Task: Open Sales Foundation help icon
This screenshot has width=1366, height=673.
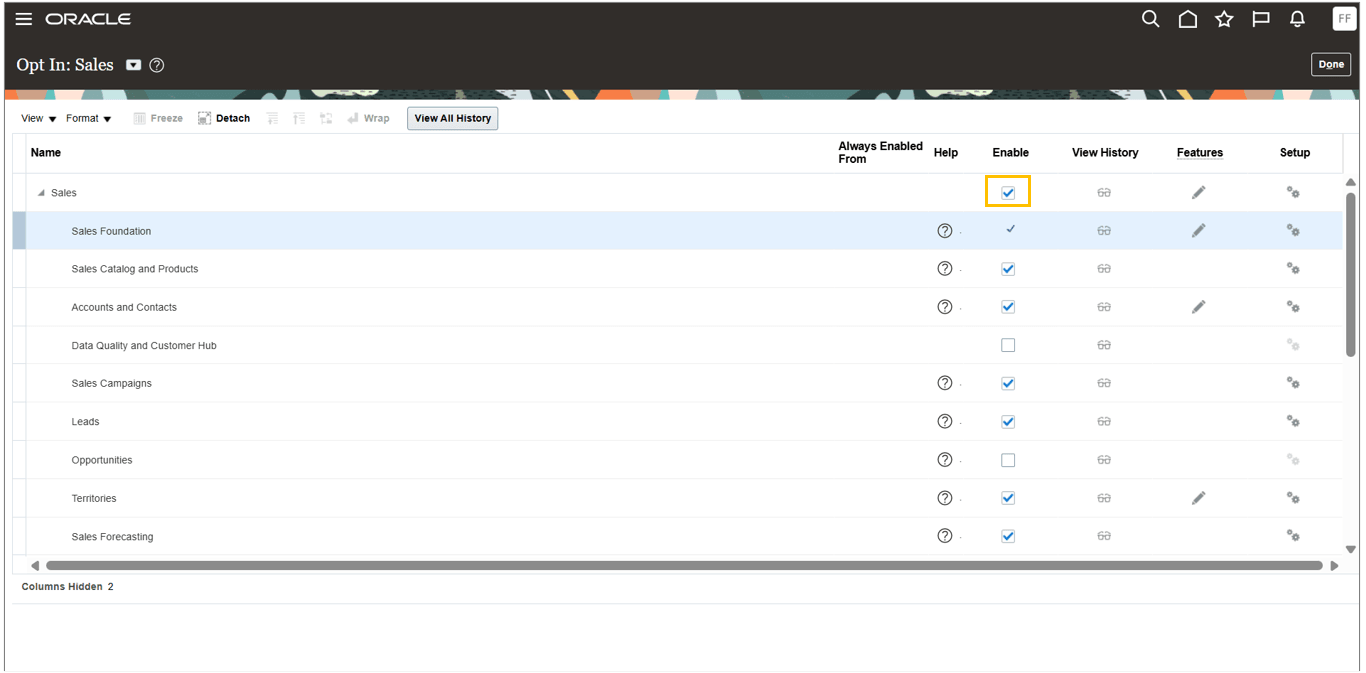Action: click(x=945, y=231)
